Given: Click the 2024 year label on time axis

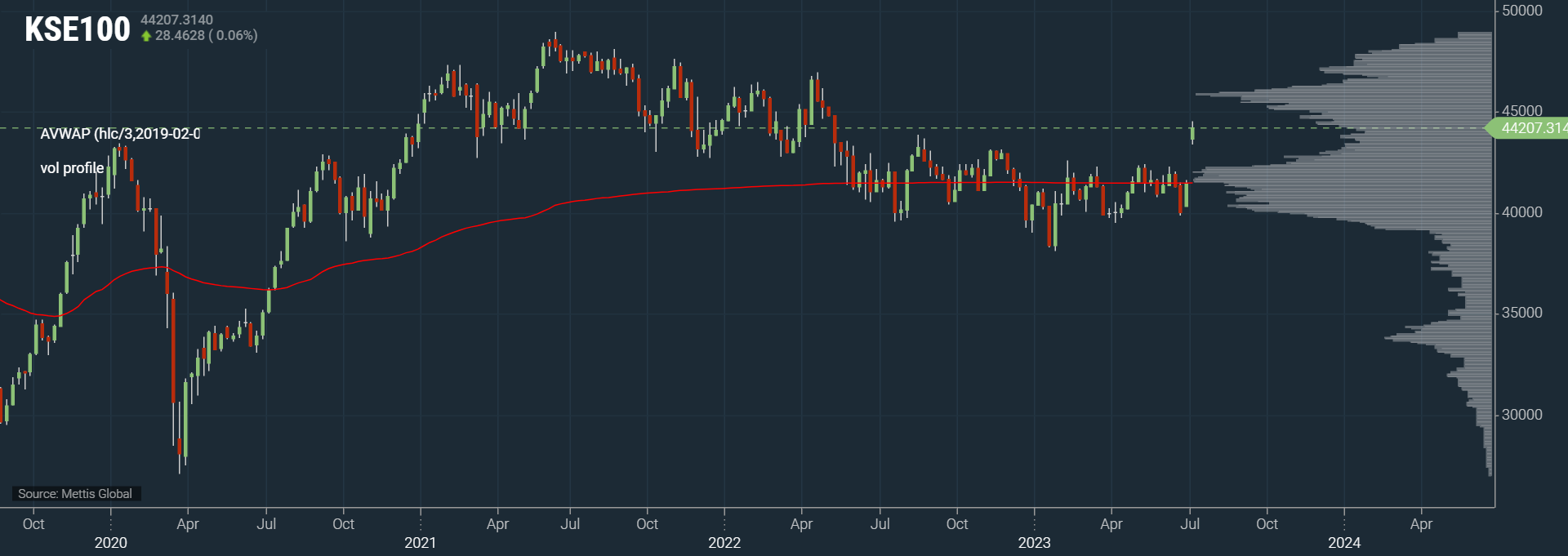Looking at the screenshot, I should tap(1344, 543).
